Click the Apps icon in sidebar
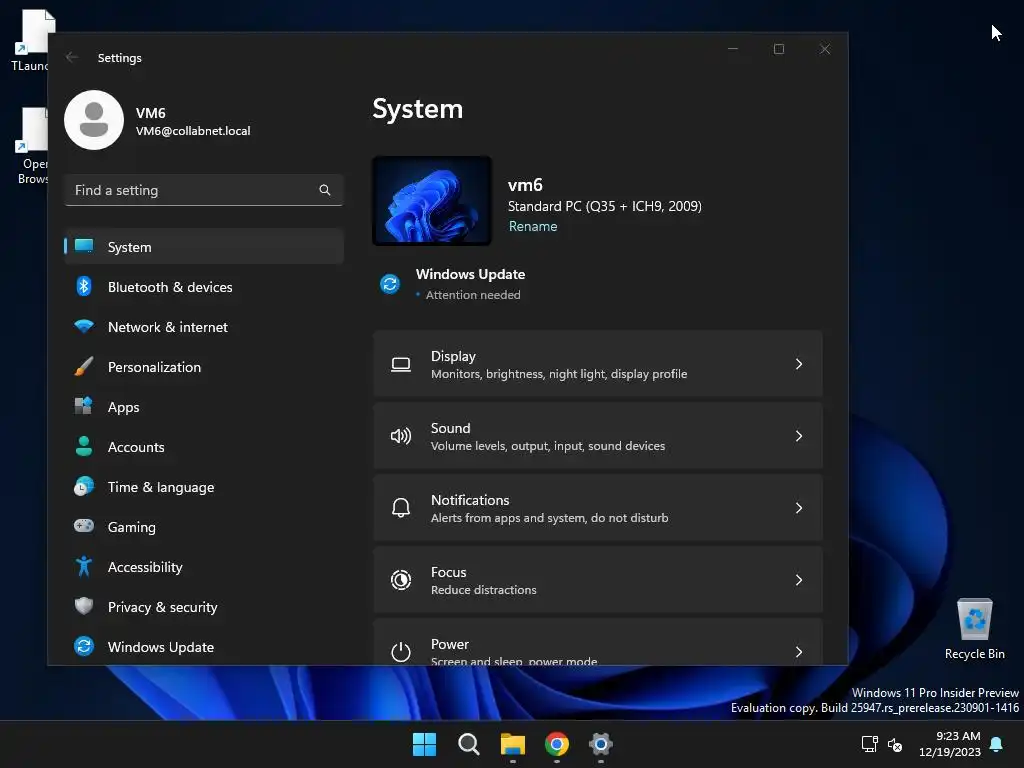 (84, 406)
